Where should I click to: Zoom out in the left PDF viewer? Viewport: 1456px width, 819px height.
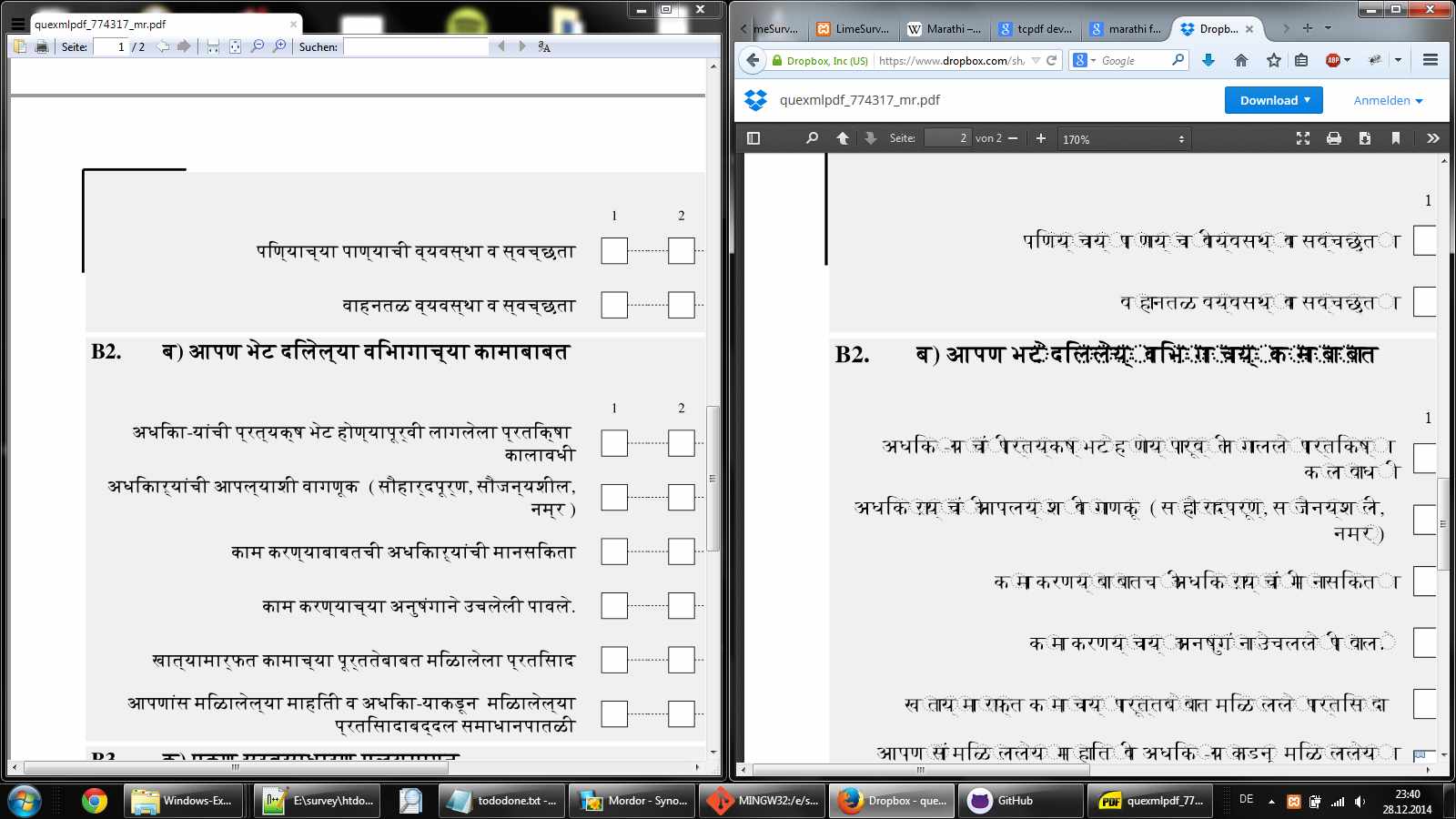pos(258,46)
